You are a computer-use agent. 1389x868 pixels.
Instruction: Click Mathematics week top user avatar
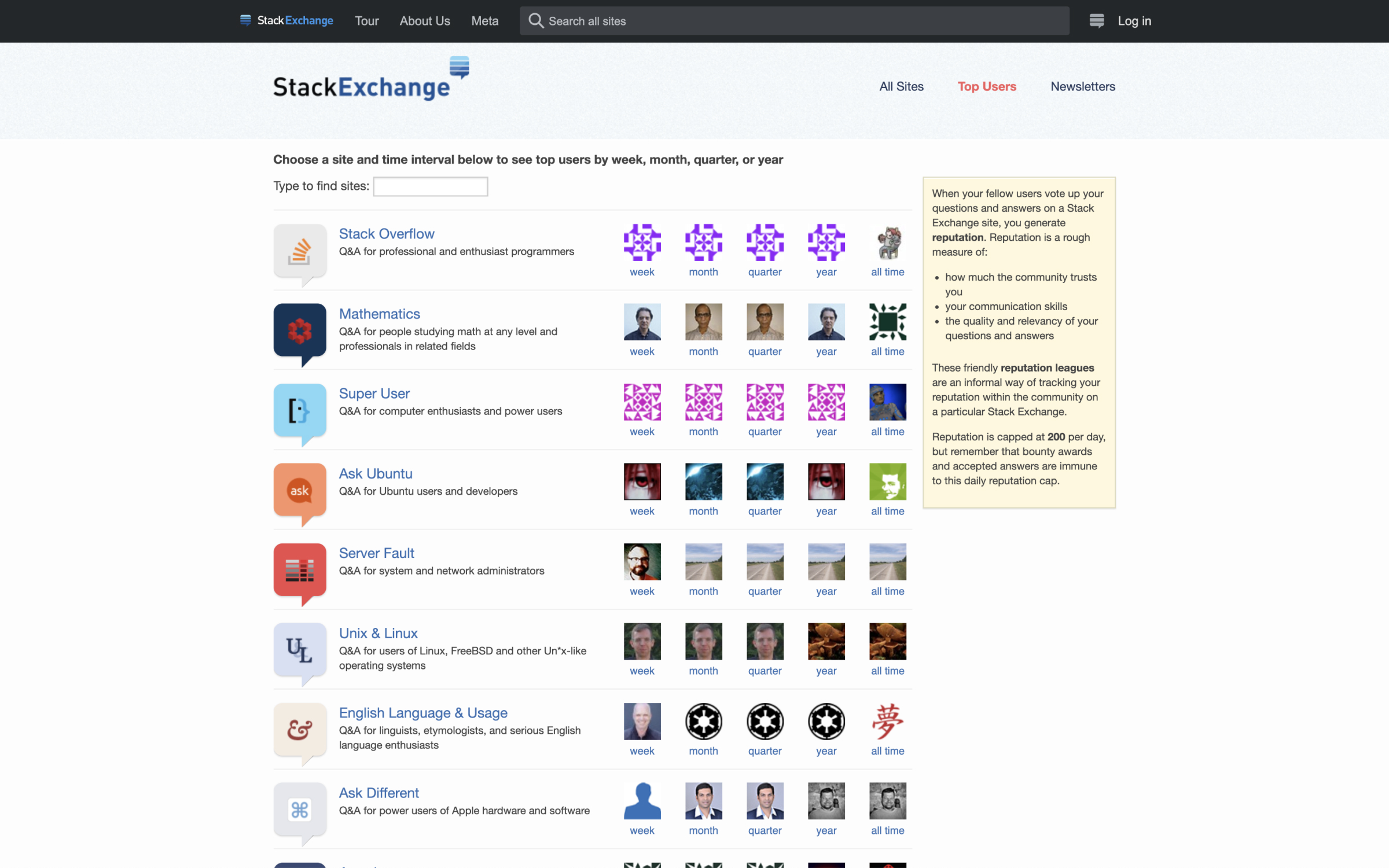pyautogui.click(x=642, y=322)
